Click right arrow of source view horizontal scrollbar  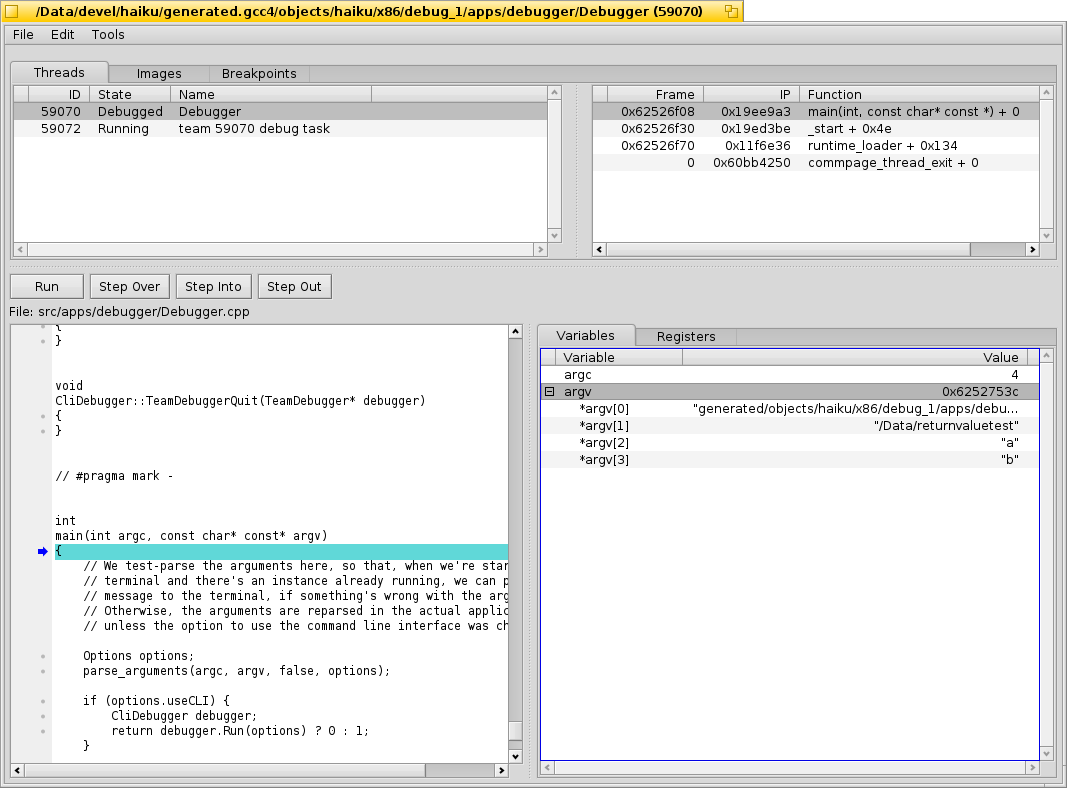pyautogui.click(x=502, y=770)
